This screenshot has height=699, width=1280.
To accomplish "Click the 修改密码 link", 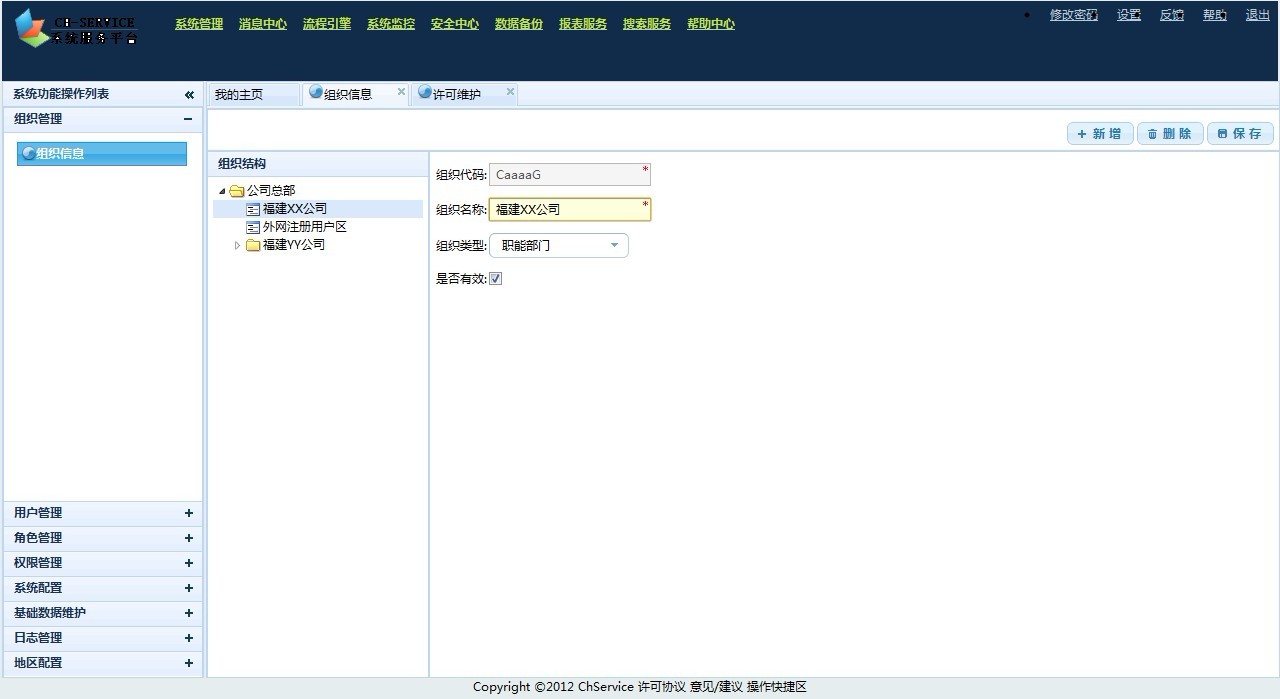I will [1074, 15].
